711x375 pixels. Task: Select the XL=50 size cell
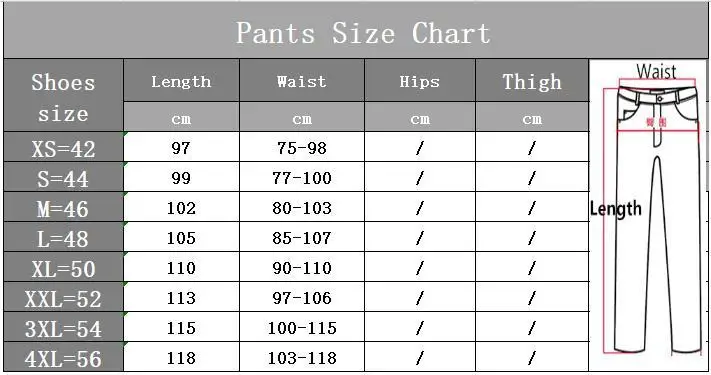(x=63, y=267)
